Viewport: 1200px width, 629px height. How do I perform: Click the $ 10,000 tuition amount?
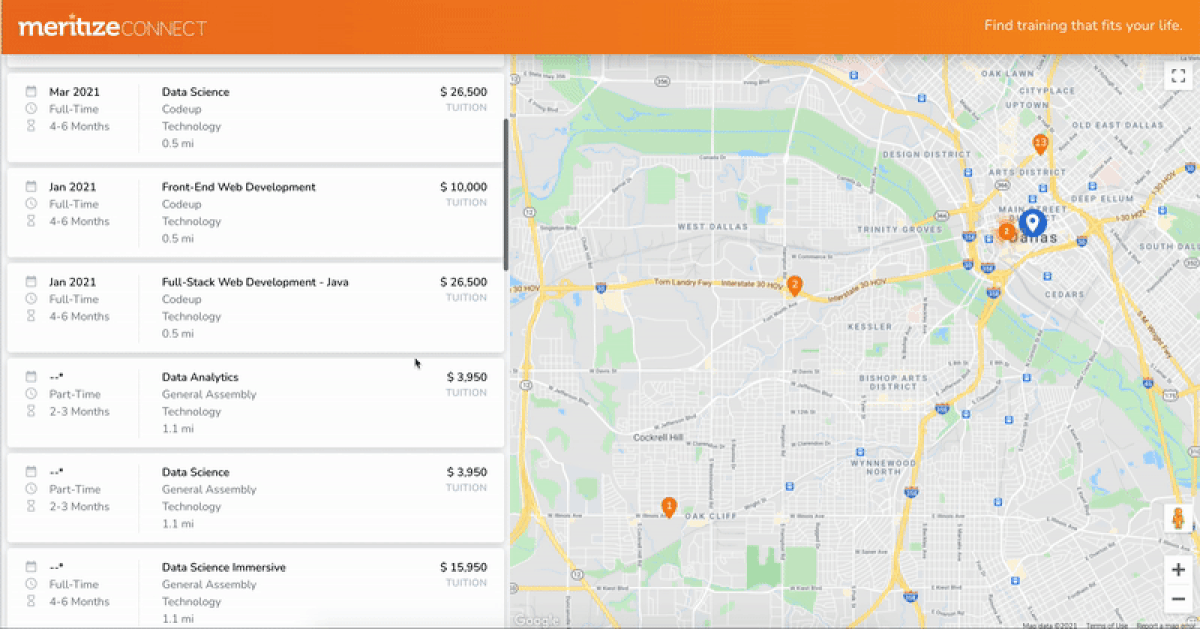[463, 187]
